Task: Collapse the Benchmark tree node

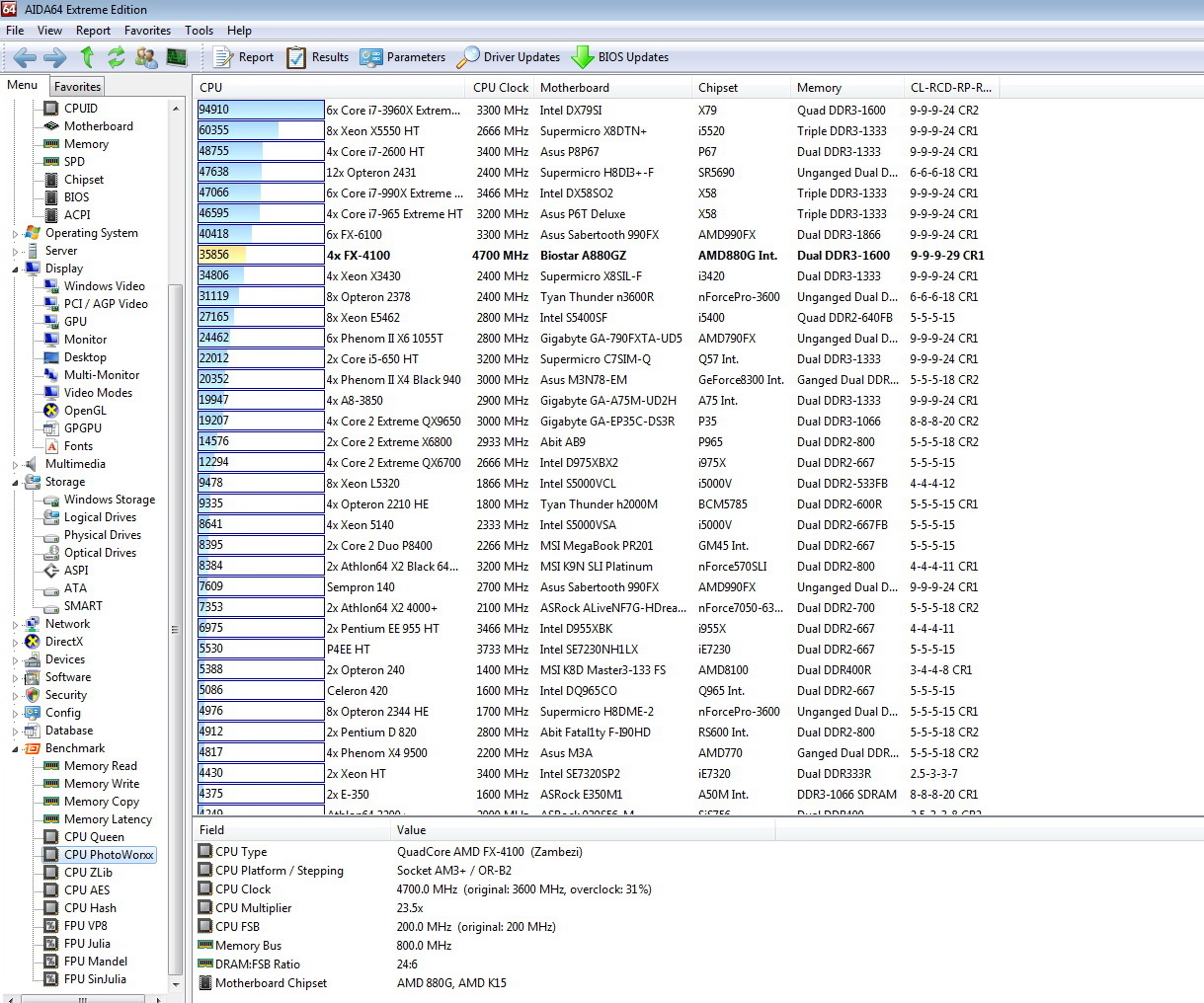Action: (x=15, y=749)
